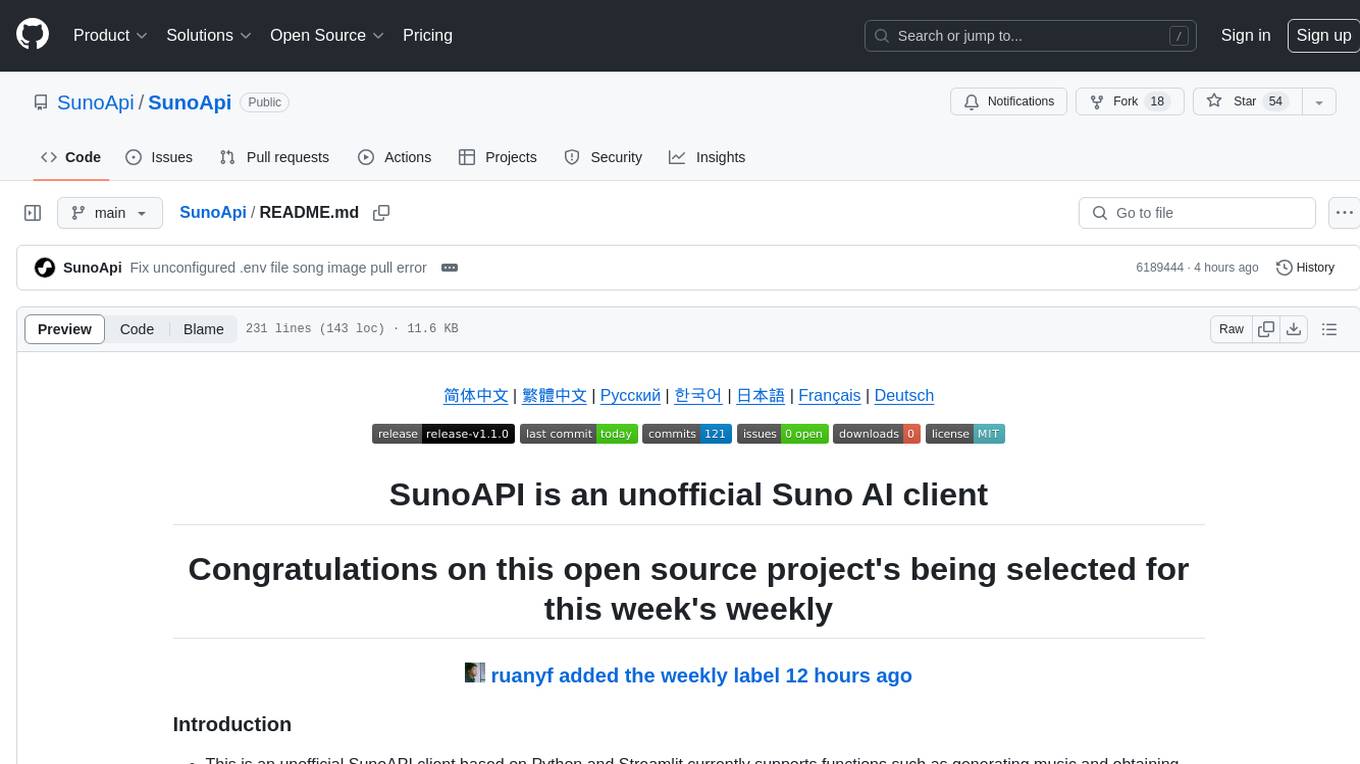Switch to the Insights tab
Image resolution: width=1360 pixels, height=764 pixels.
pyautogui.click(x=707, y=157)
